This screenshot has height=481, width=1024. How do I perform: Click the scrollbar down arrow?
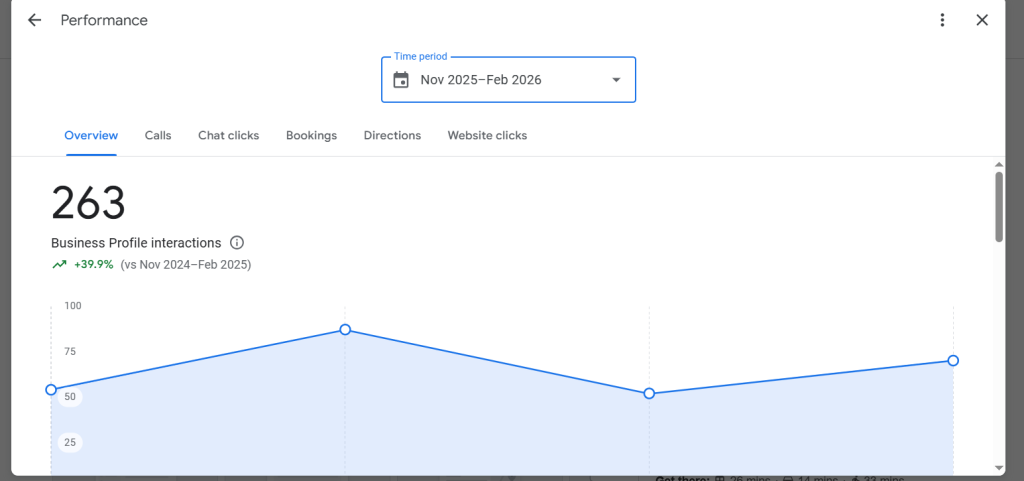click(x=998, y=468)
